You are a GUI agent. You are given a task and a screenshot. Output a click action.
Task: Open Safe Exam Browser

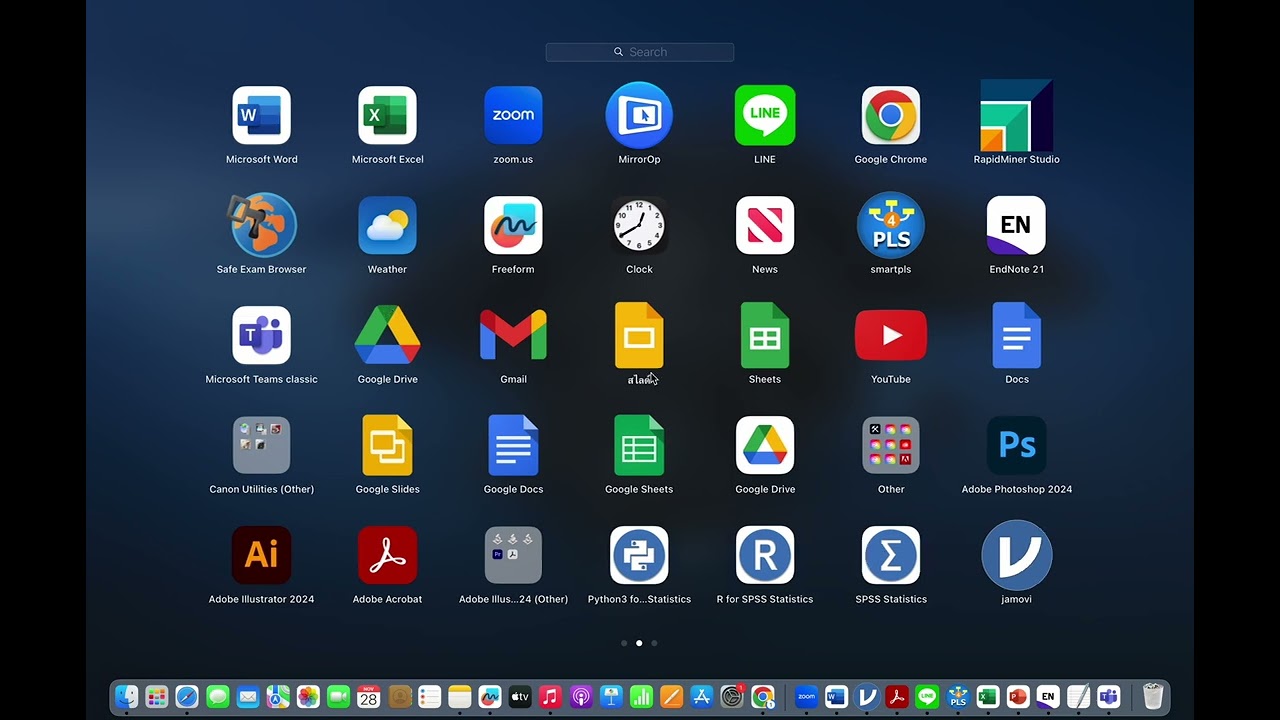[x=262, y=226]
